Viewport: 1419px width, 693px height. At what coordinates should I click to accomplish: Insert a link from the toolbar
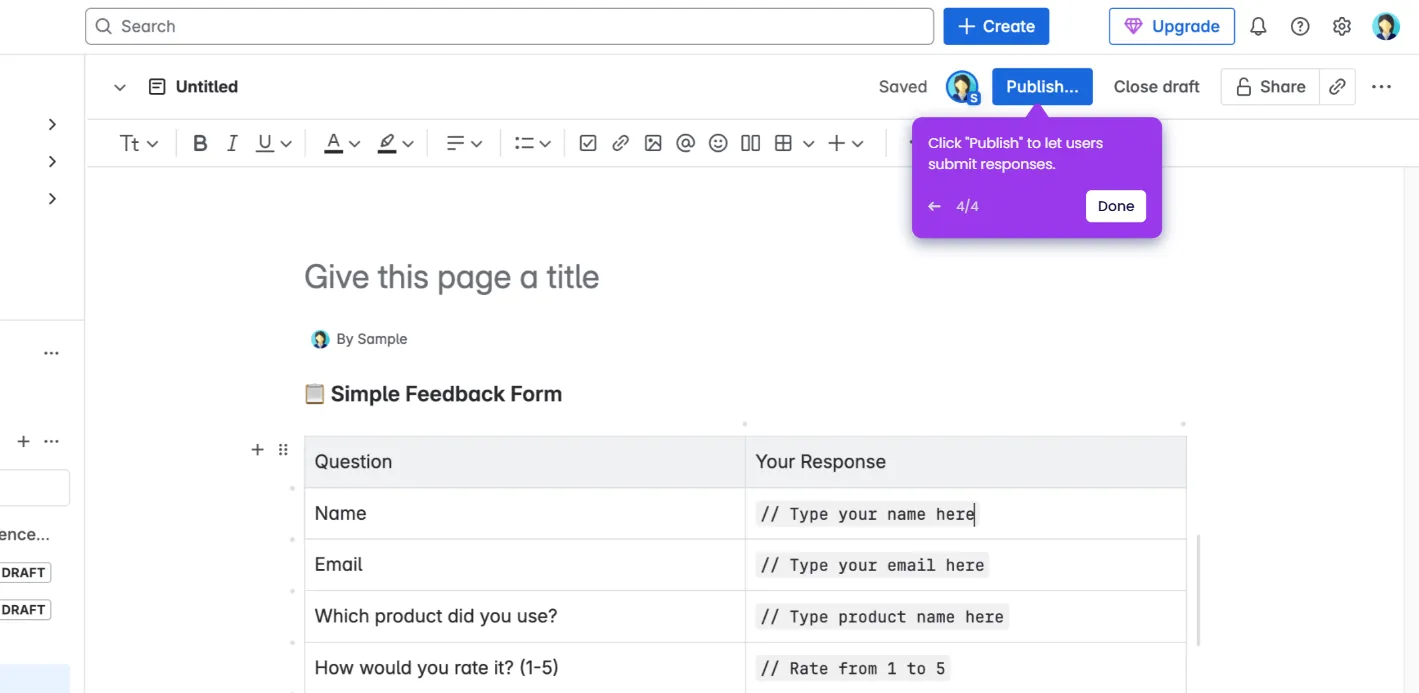click(x=620, y=144)
